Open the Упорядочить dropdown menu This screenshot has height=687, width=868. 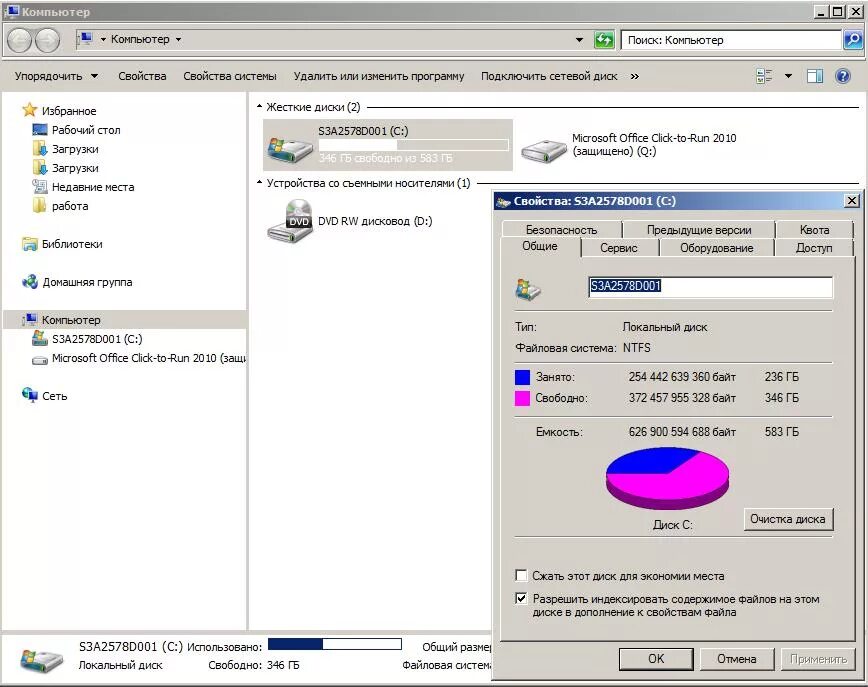click(x=56, y=76)
